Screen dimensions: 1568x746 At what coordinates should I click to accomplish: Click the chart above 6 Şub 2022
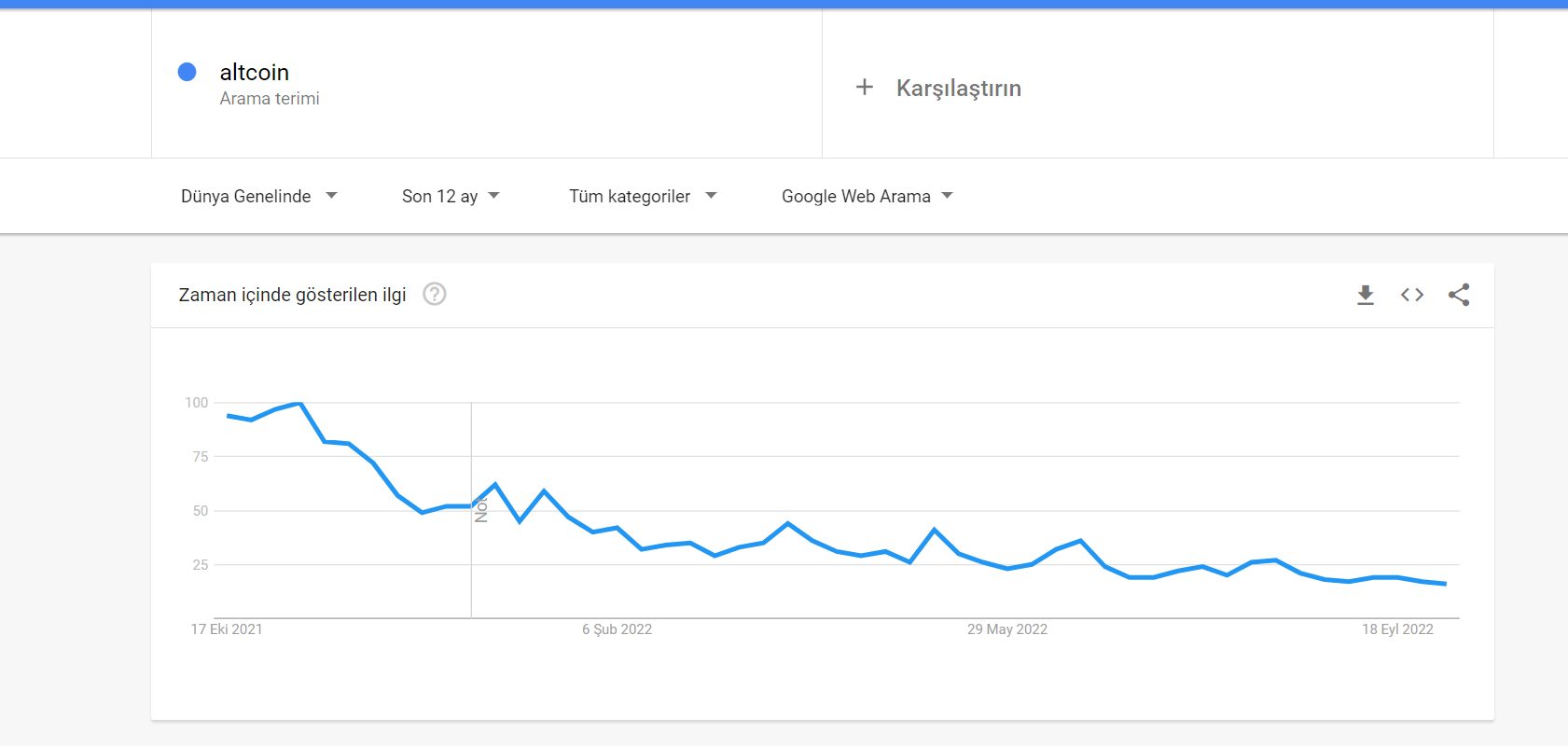pyautogui.click(x=617, y=529)
